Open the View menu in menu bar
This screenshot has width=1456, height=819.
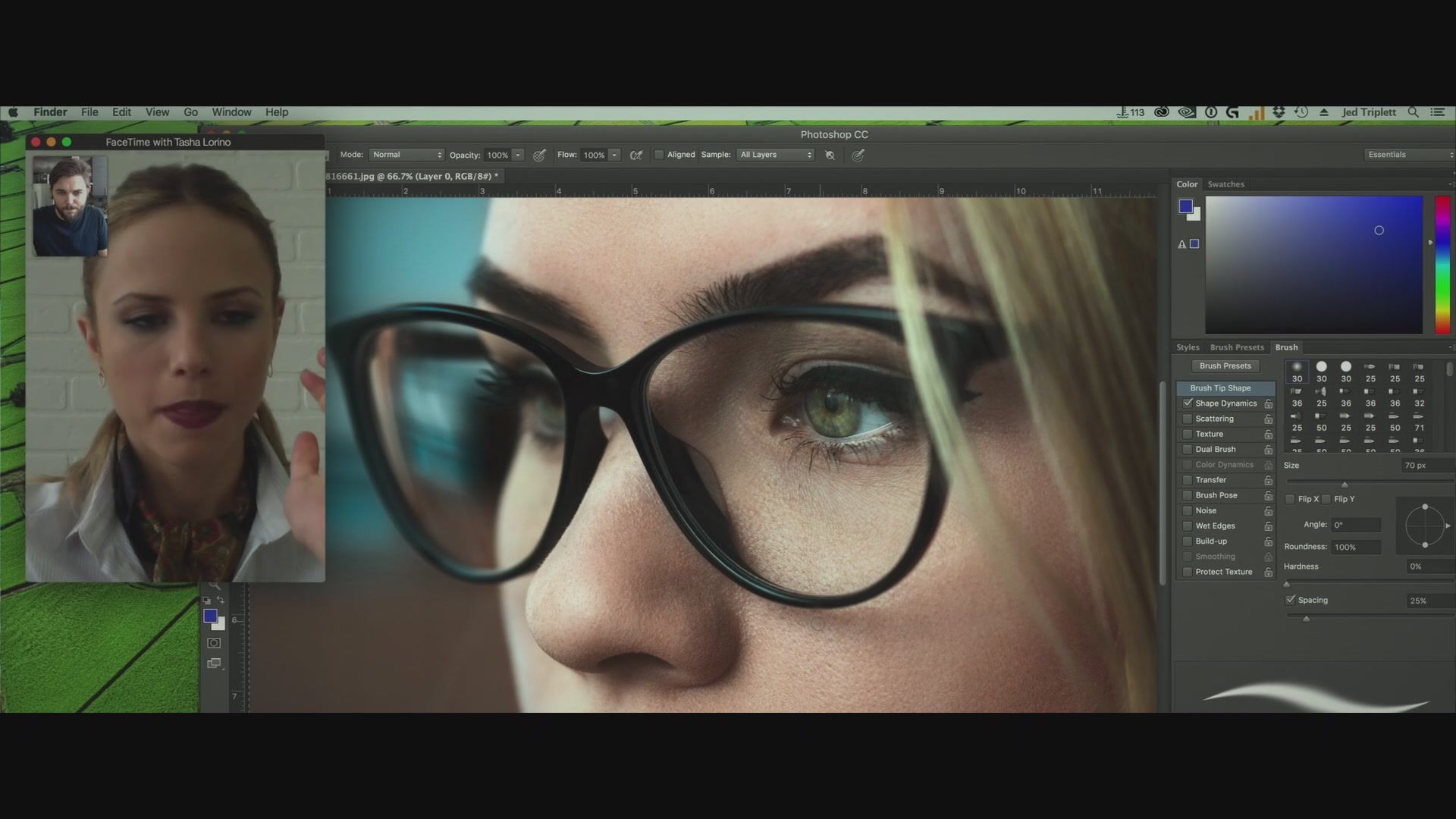(157, 112)
